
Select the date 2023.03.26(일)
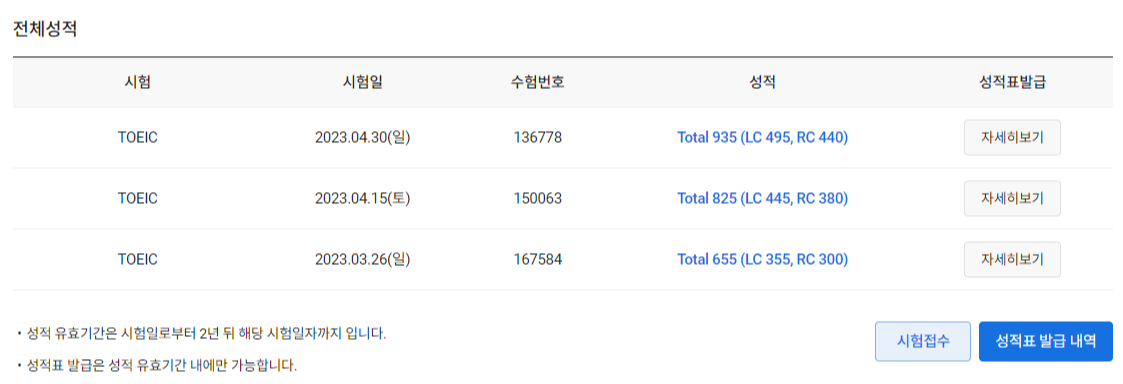[362, 259]
